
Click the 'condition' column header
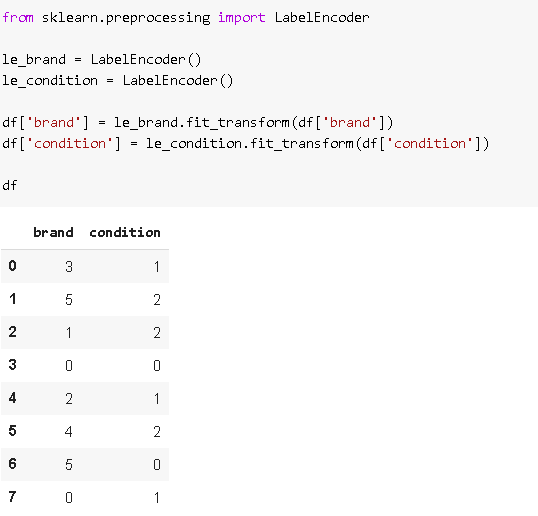click(125, 232)
